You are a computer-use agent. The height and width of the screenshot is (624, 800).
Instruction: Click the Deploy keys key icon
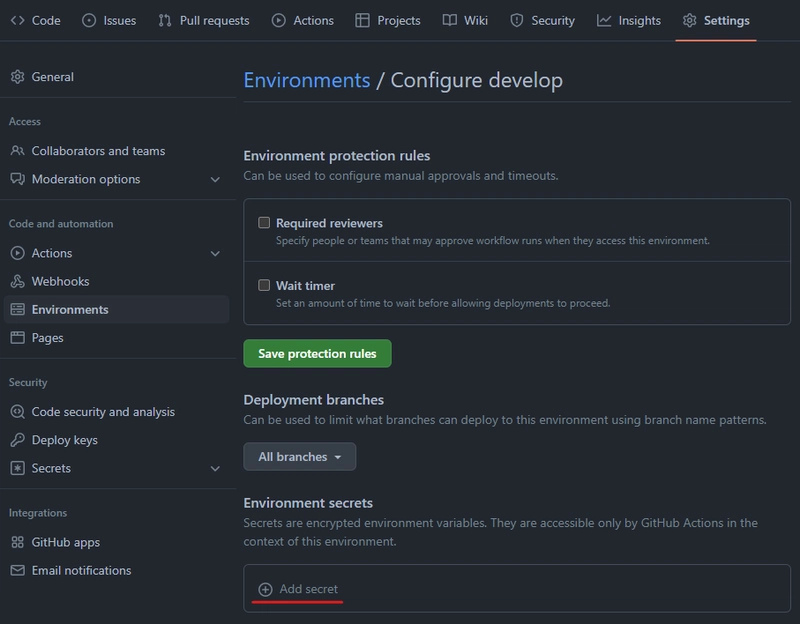17,440
